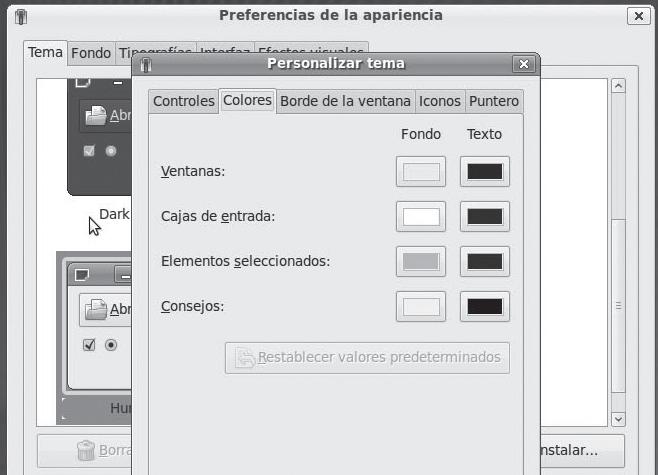
Task: Switch to the Iconos tab
Action: point(440,101)
